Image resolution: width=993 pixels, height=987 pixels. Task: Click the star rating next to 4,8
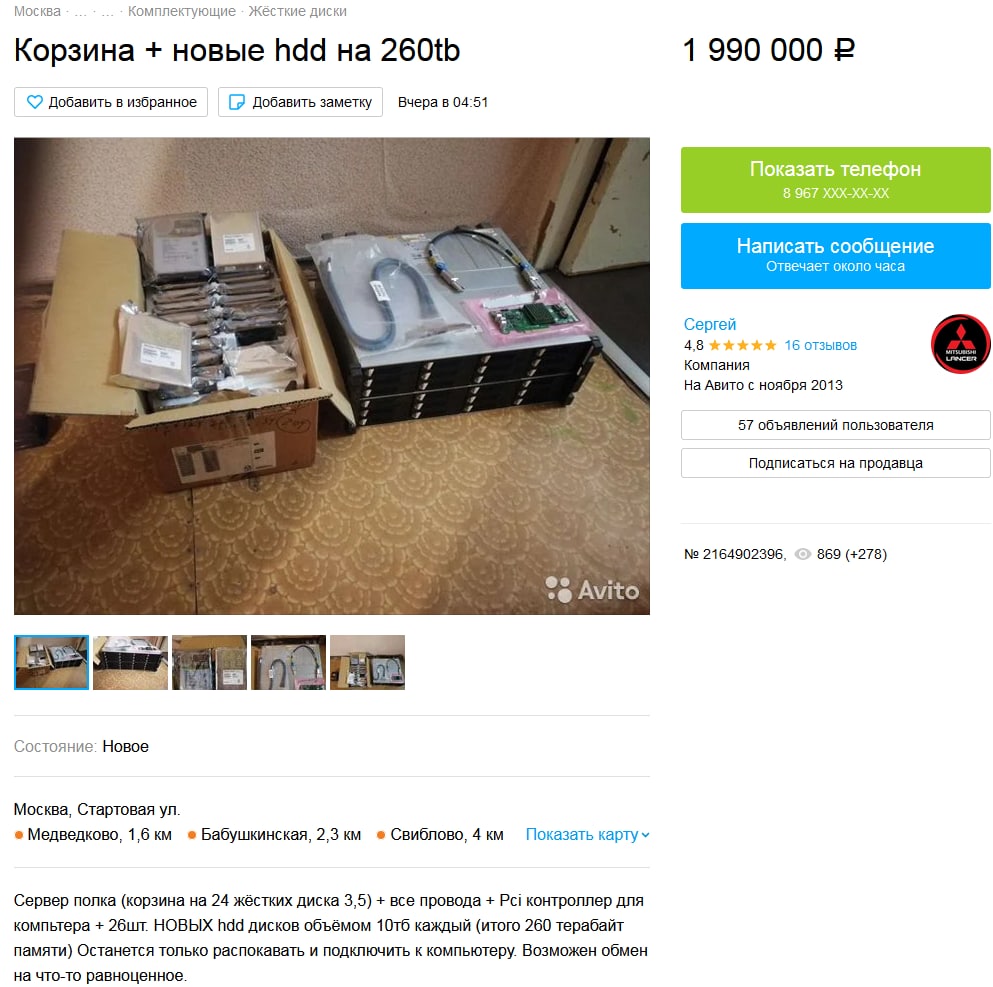[742, 345]
